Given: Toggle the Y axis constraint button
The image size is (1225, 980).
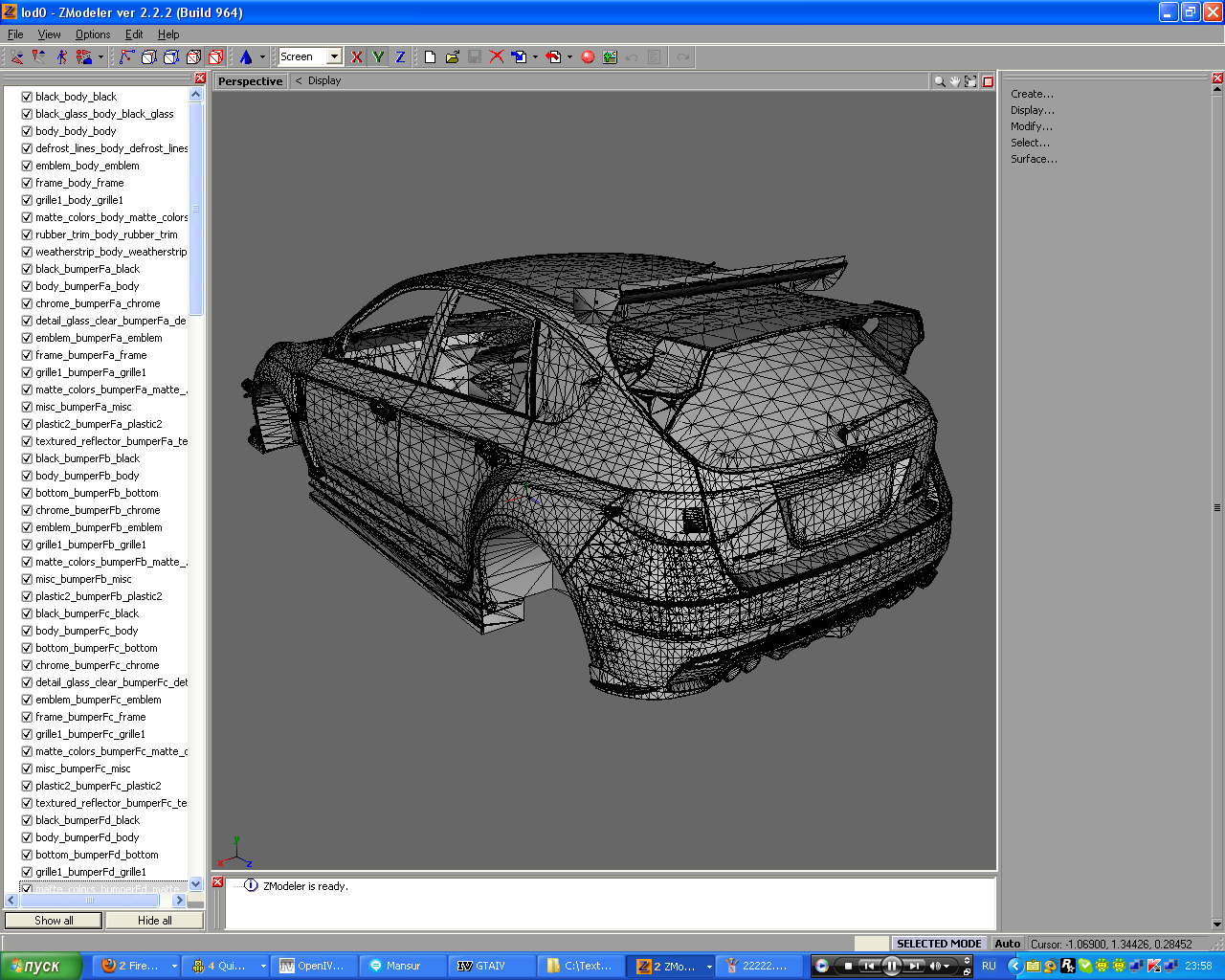Looking at the screenshot, I should [x=378, y=57].
